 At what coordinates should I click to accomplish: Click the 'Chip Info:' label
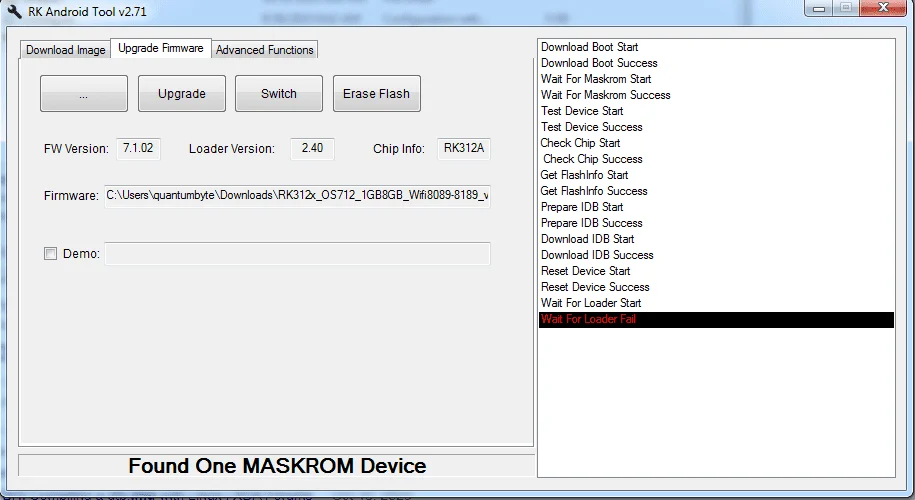pos(399,149)
